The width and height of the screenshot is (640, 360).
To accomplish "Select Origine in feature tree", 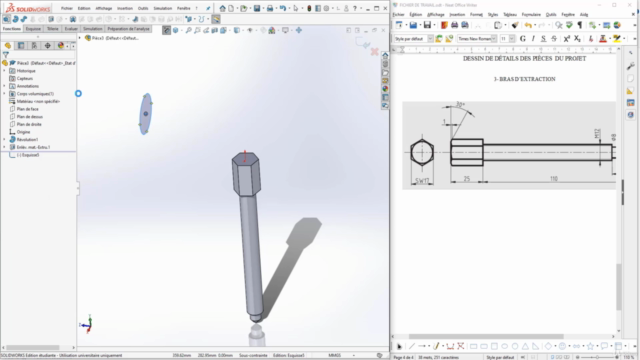I will [23, 132].
